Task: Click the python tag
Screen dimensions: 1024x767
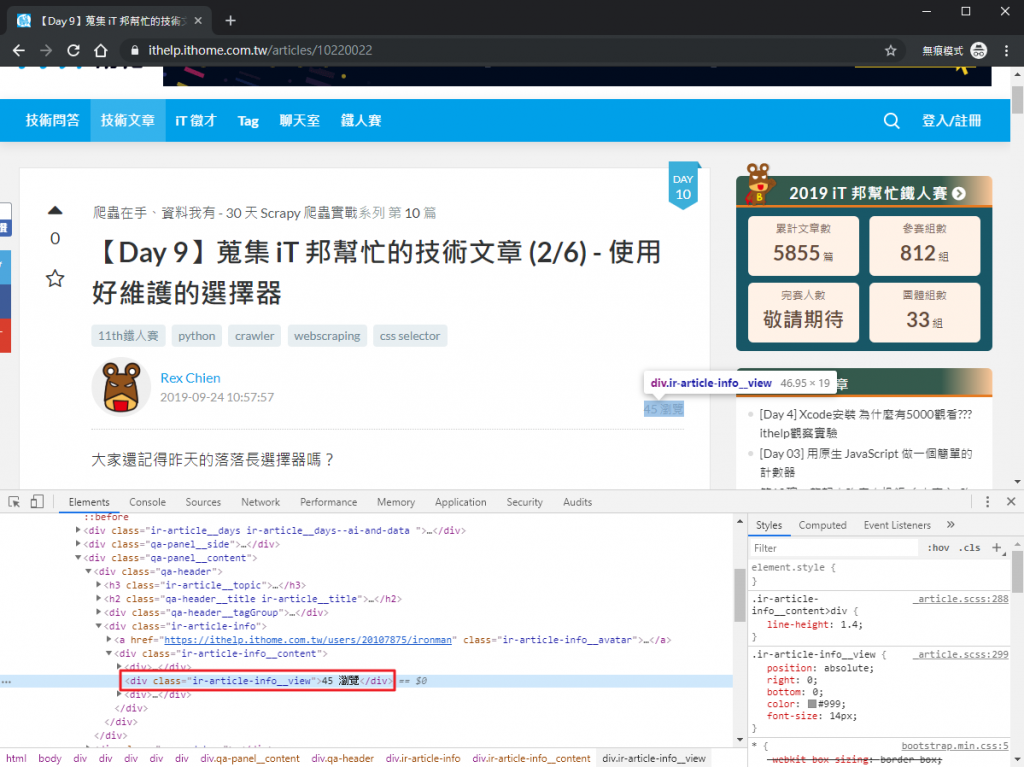Action: 197,336
